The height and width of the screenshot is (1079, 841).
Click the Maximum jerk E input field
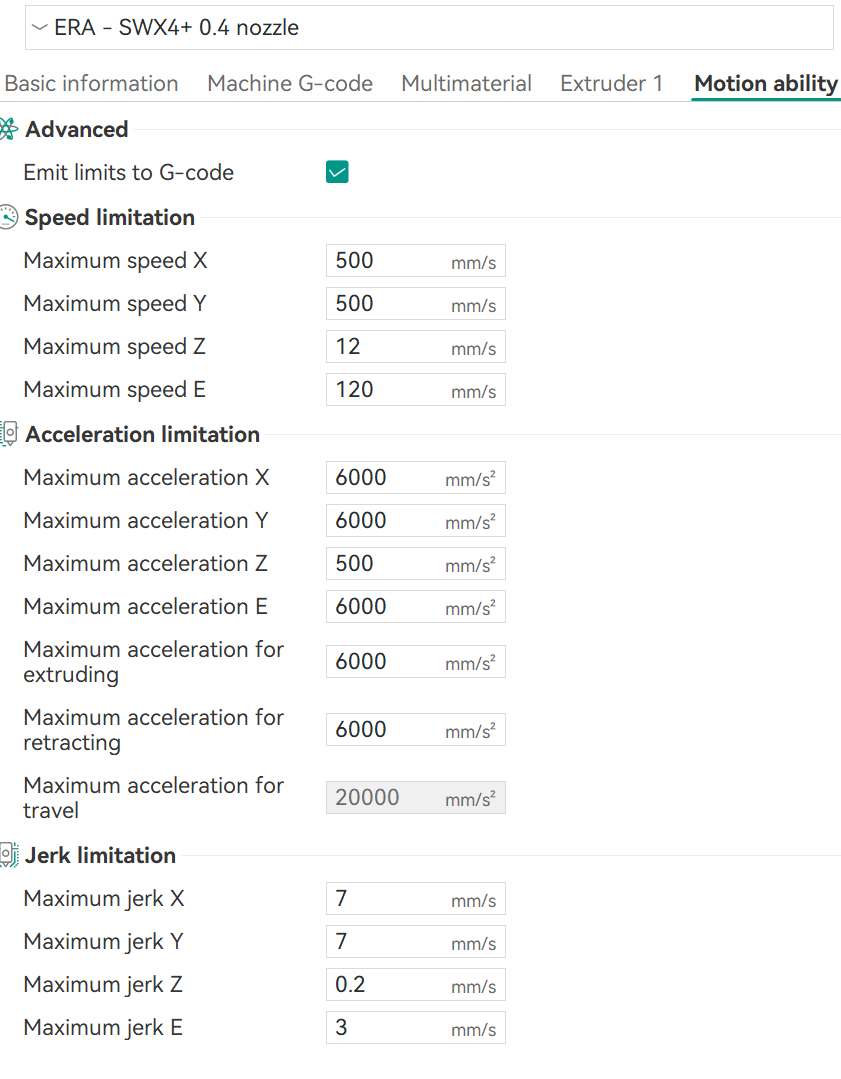pos(390,1028)
